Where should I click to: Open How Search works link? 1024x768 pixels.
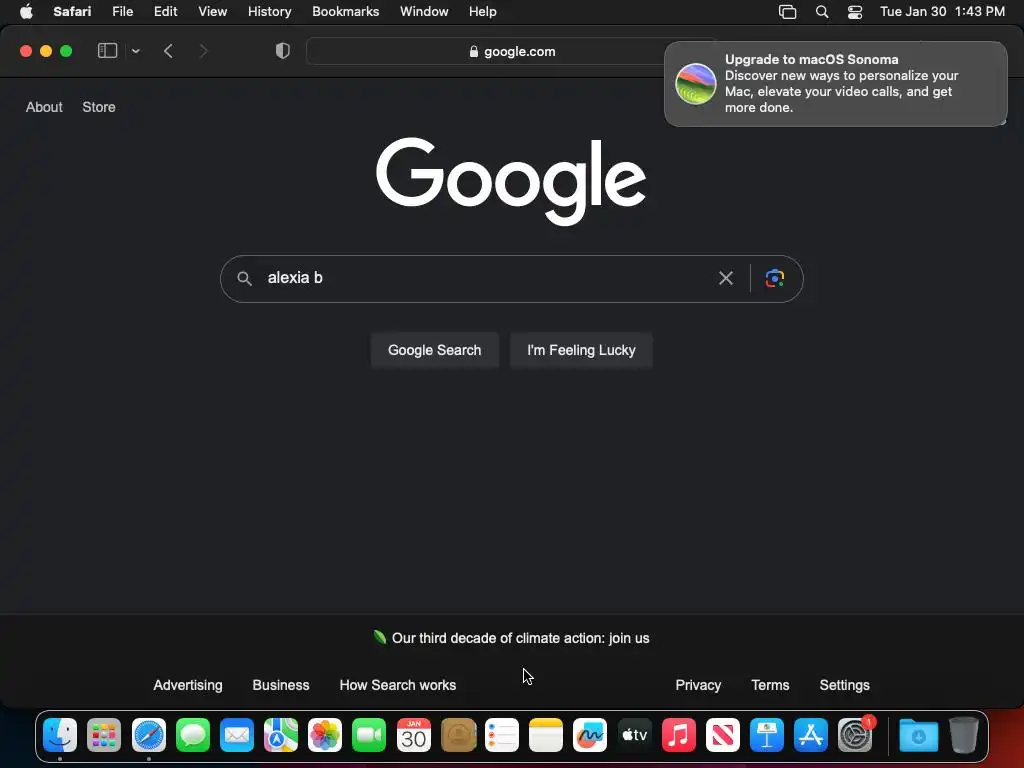398,685
